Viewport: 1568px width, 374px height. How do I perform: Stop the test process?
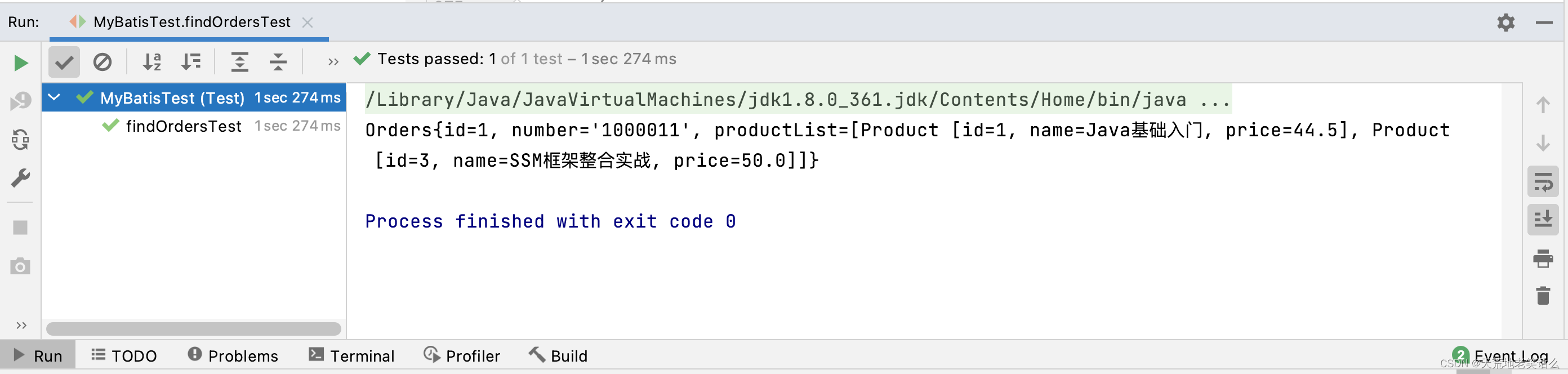click(x=21, y=227)
